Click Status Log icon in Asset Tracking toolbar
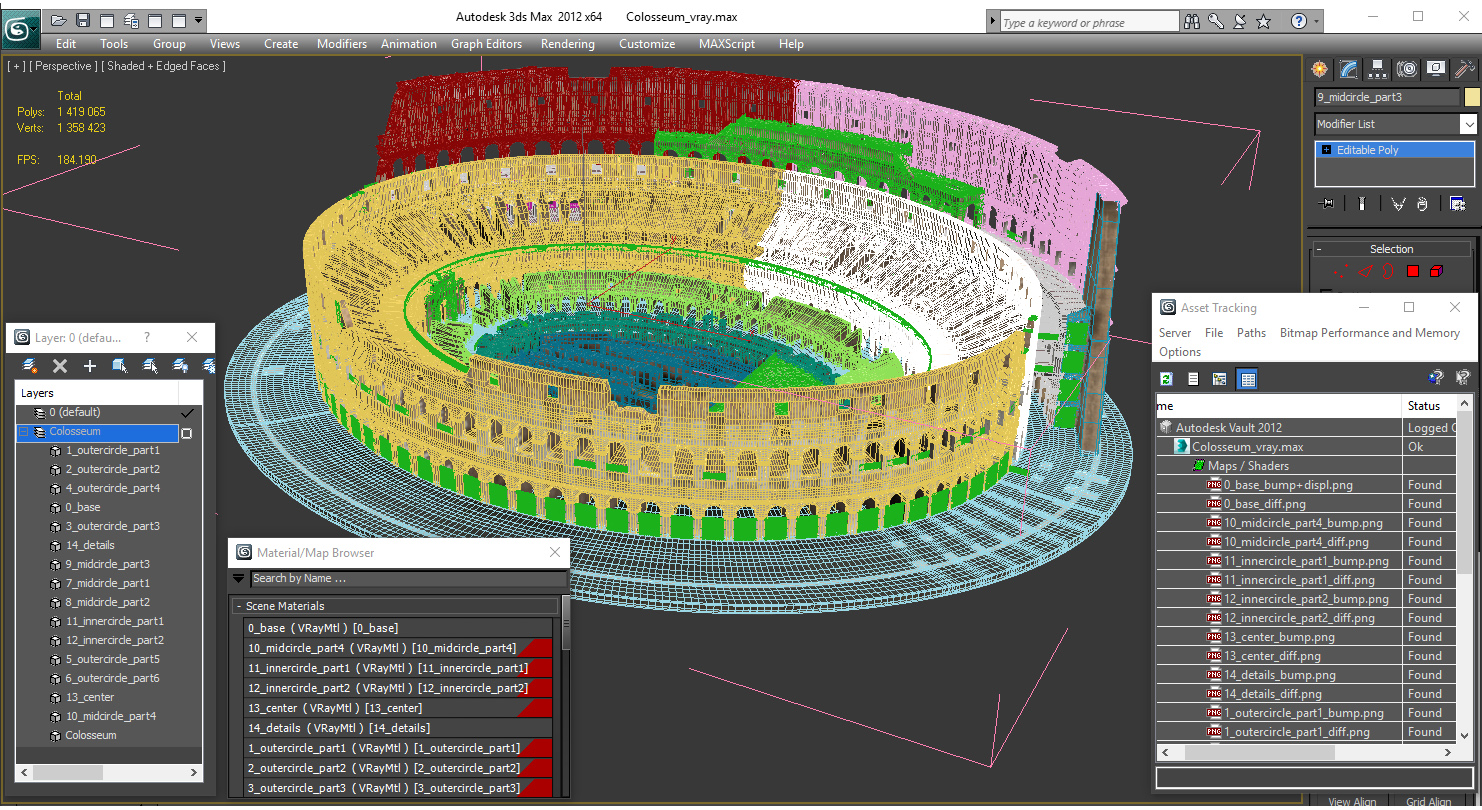The width and height of the screenshot is (1482, 810). pos(1193,379)
